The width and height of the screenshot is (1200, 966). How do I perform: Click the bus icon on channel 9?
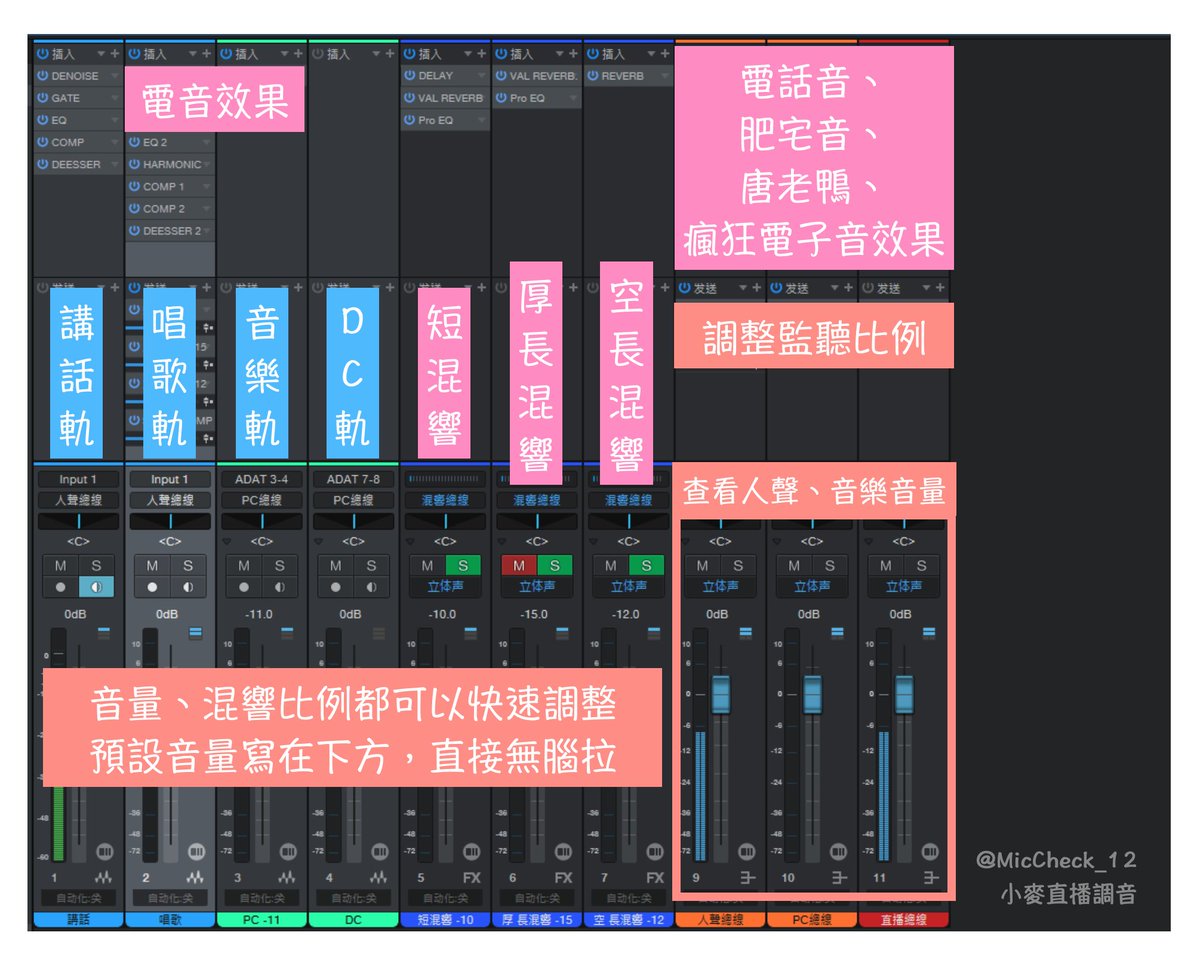(746, 877)
